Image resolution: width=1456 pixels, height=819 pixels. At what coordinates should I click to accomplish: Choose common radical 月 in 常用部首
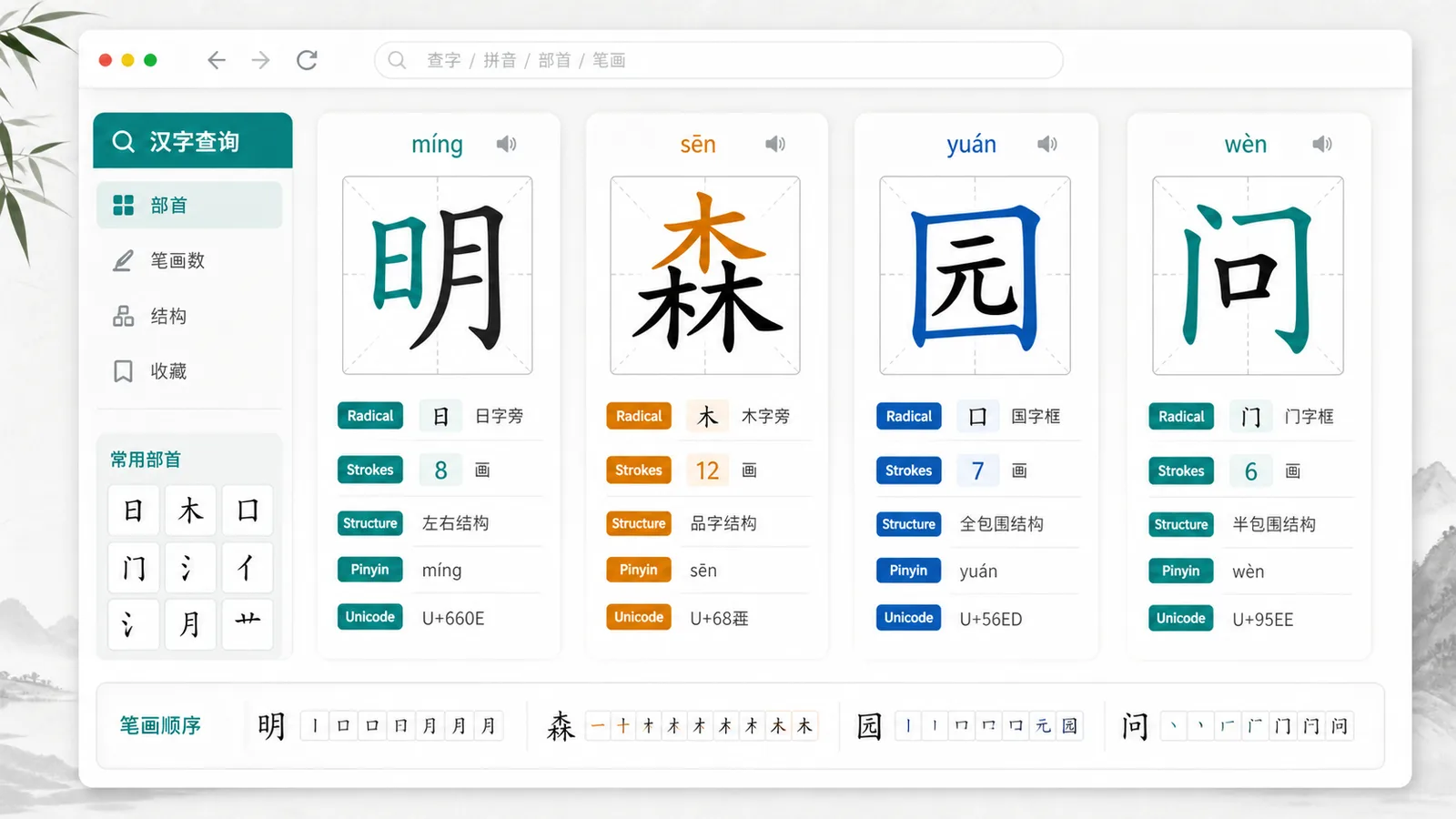coord(190,624)
